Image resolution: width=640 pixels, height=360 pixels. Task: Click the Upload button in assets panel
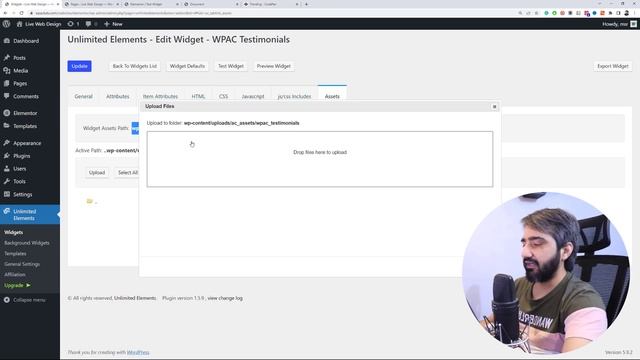click(x=97, y=173)
